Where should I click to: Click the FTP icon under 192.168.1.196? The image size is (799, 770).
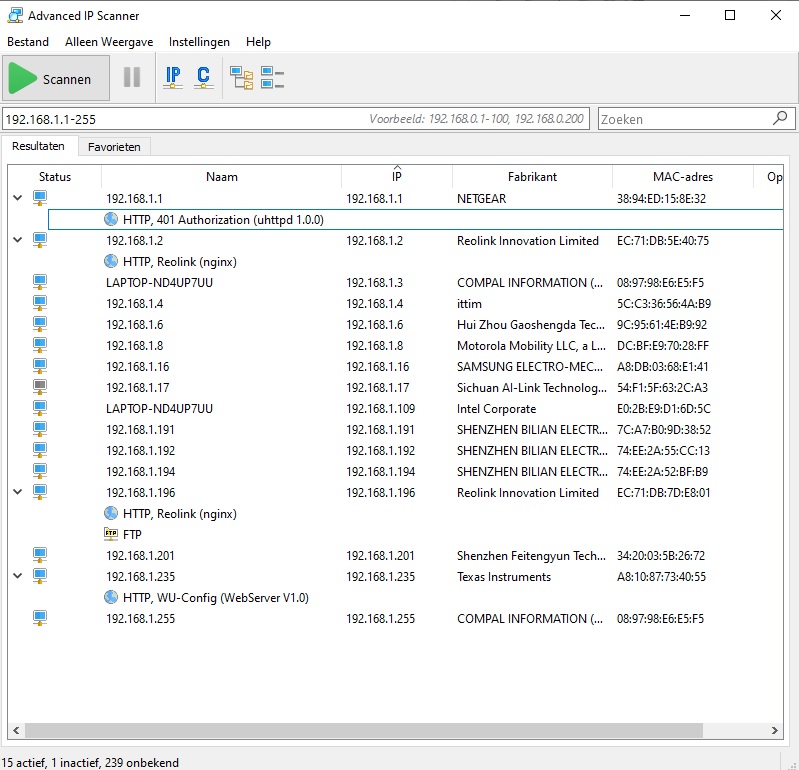[111, 535]
